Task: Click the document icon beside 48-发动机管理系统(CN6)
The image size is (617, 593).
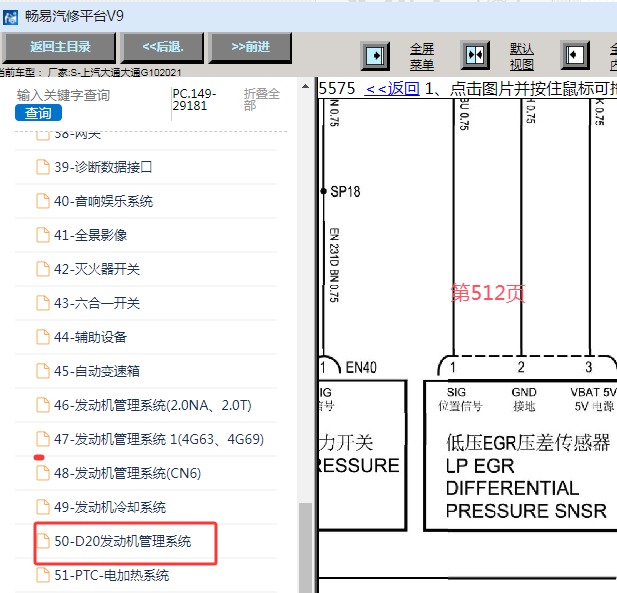Action: pyautogui.click(x=42, y=473)
